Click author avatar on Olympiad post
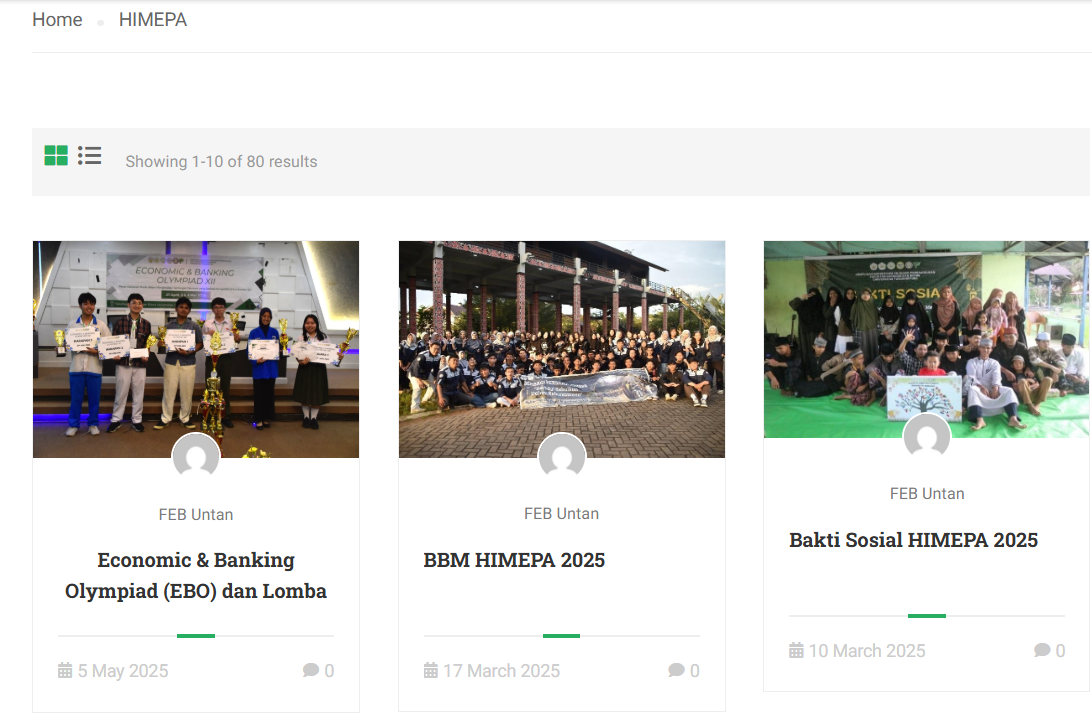Image resolution: width=1092 pixels, height=722 pixels. [196, 458]
